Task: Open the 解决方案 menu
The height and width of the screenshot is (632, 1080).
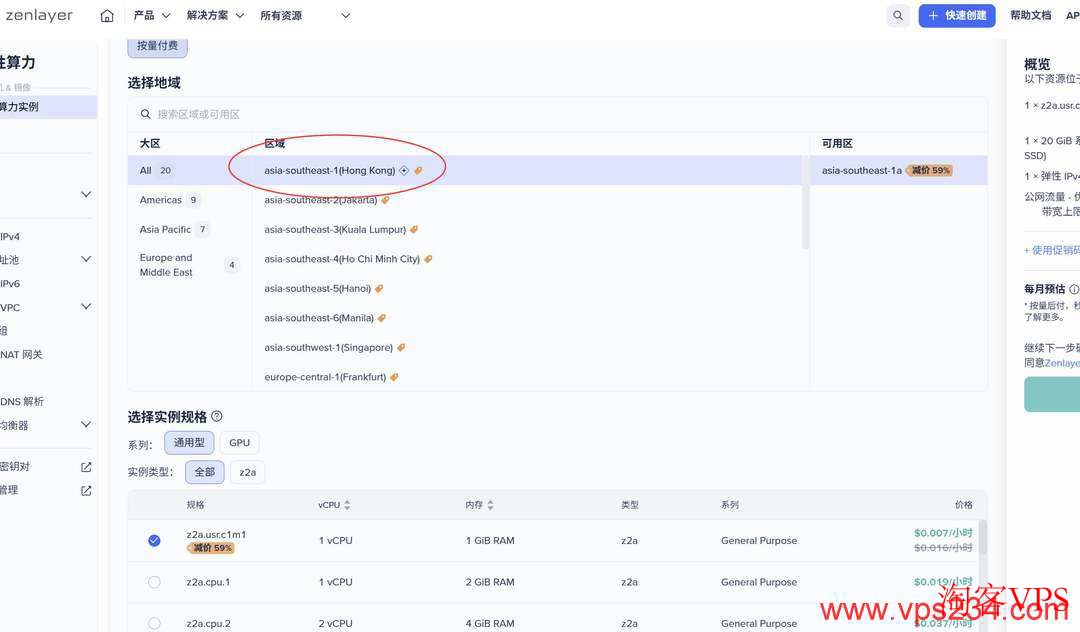Action: pos(208,15)
